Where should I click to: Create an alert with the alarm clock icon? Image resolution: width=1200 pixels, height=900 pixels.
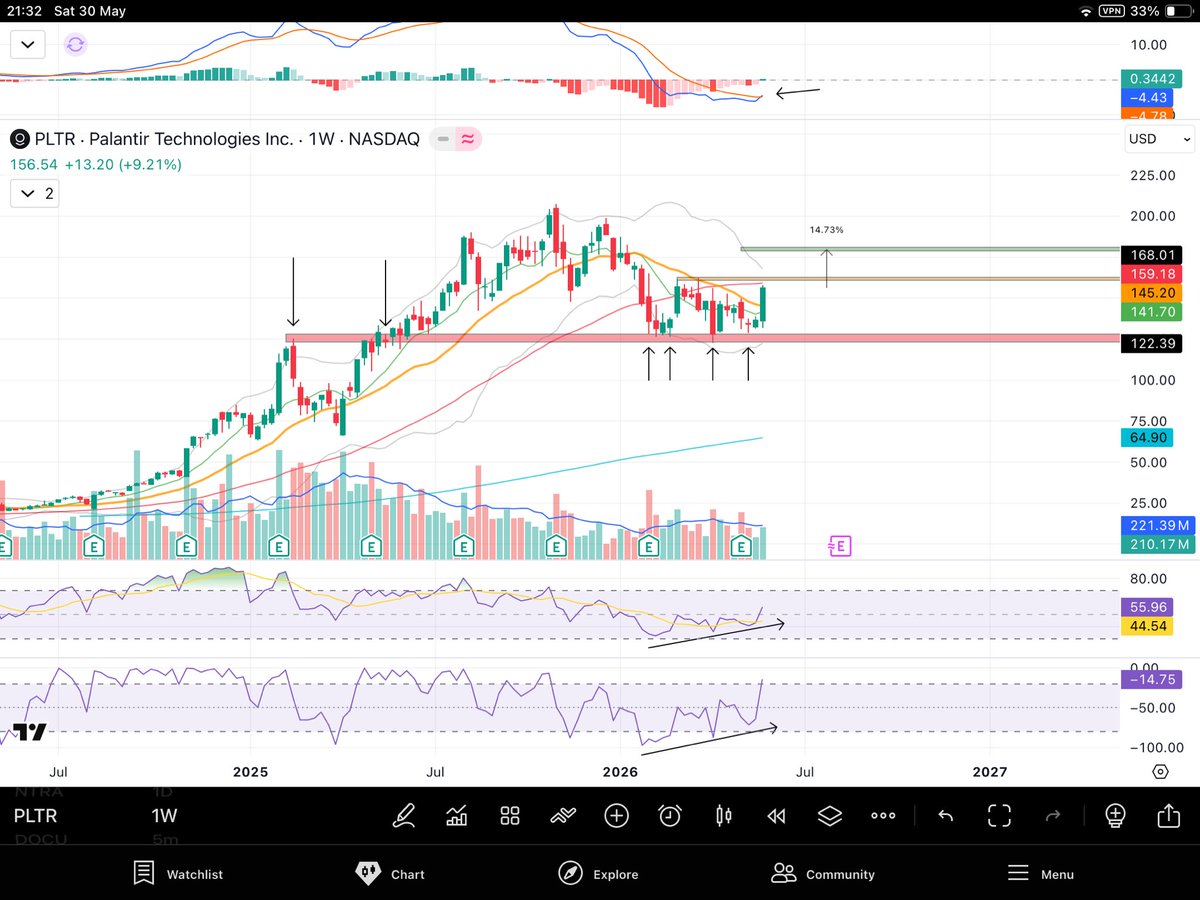(669, 815)
